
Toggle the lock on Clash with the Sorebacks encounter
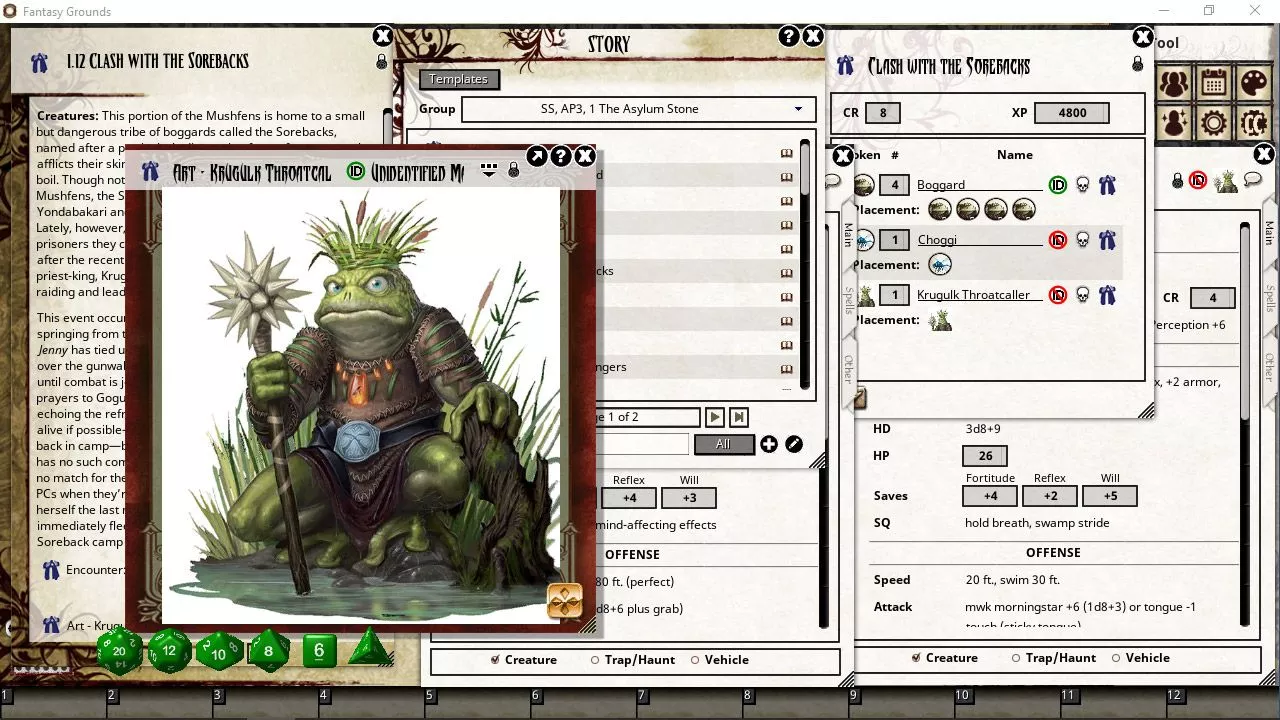(1138, 65)
